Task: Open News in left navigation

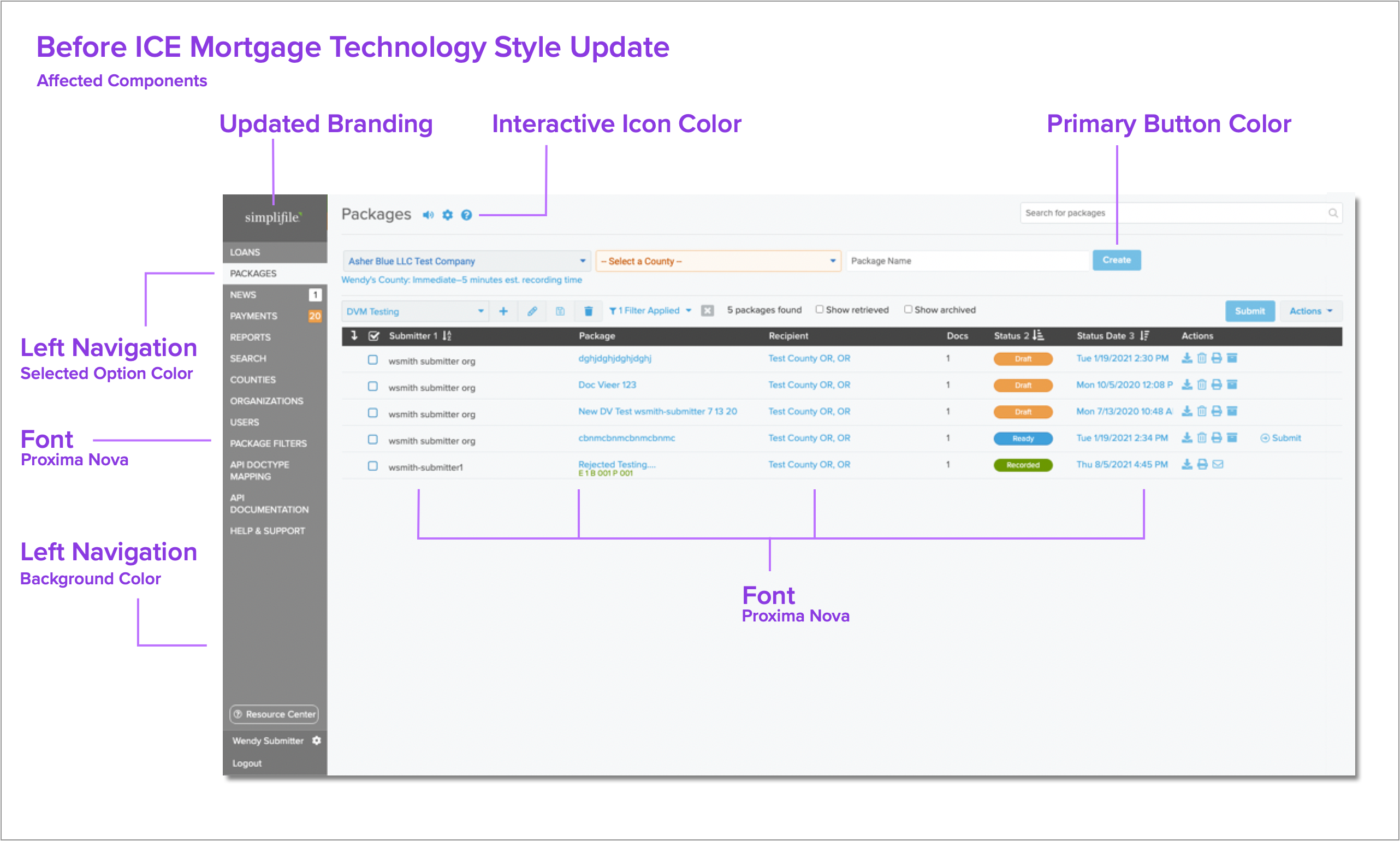Action: tap(275, 295)
